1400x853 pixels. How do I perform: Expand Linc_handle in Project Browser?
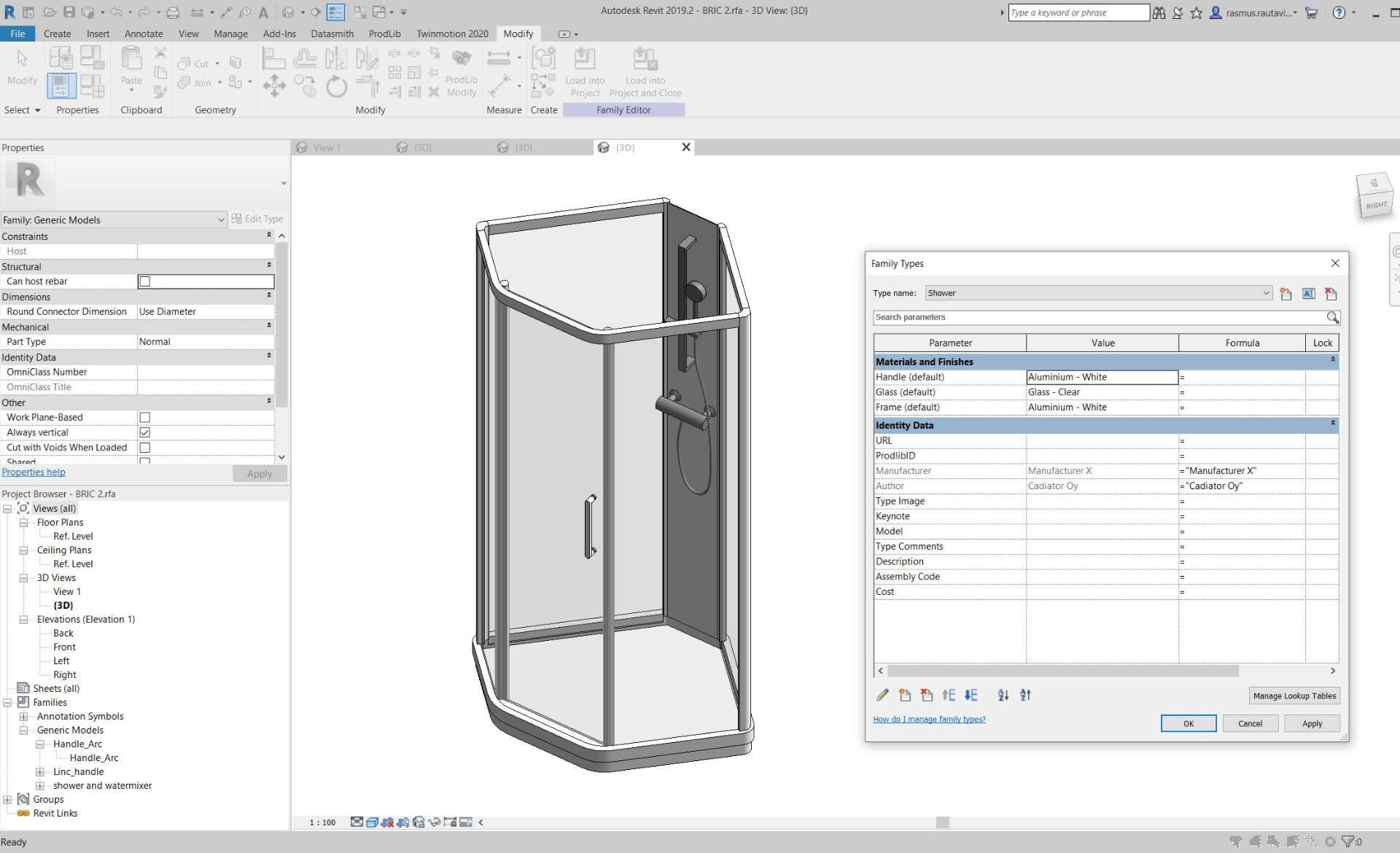[40, 772]
